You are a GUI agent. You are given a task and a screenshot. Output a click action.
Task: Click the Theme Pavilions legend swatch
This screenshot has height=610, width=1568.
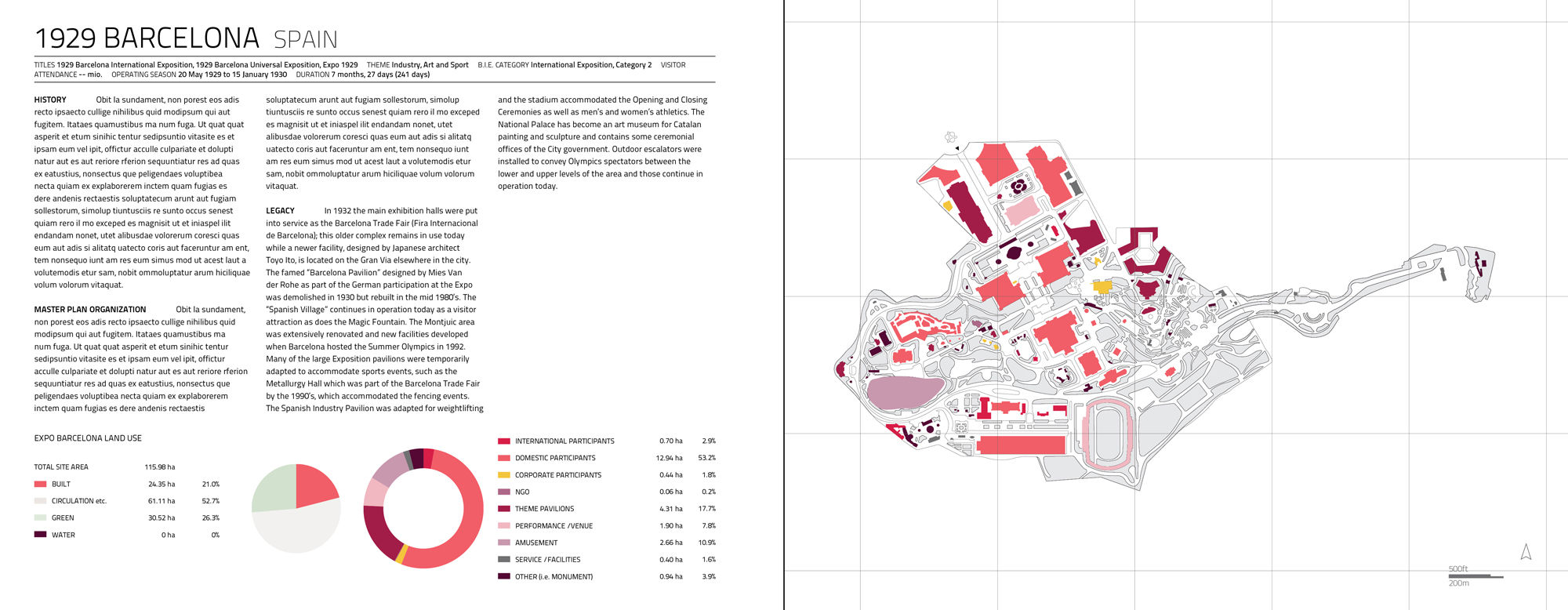504,508
